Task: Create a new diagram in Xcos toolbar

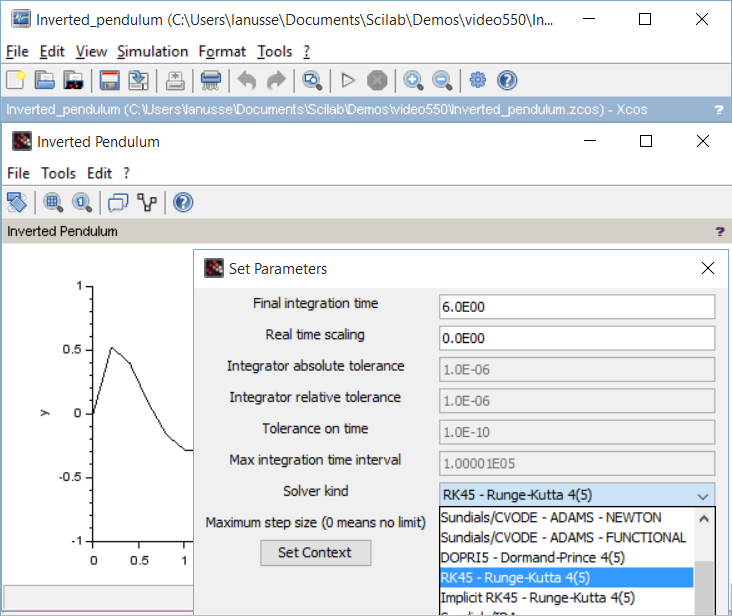Action: pyautogui.click(x=15, y=80)
